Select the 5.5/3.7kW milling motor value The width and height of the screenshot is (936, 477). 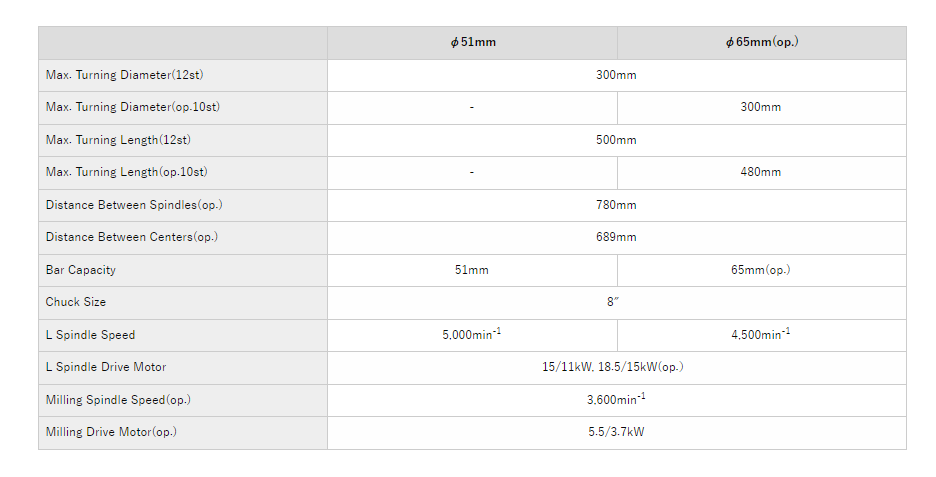(x=616, y=432)
